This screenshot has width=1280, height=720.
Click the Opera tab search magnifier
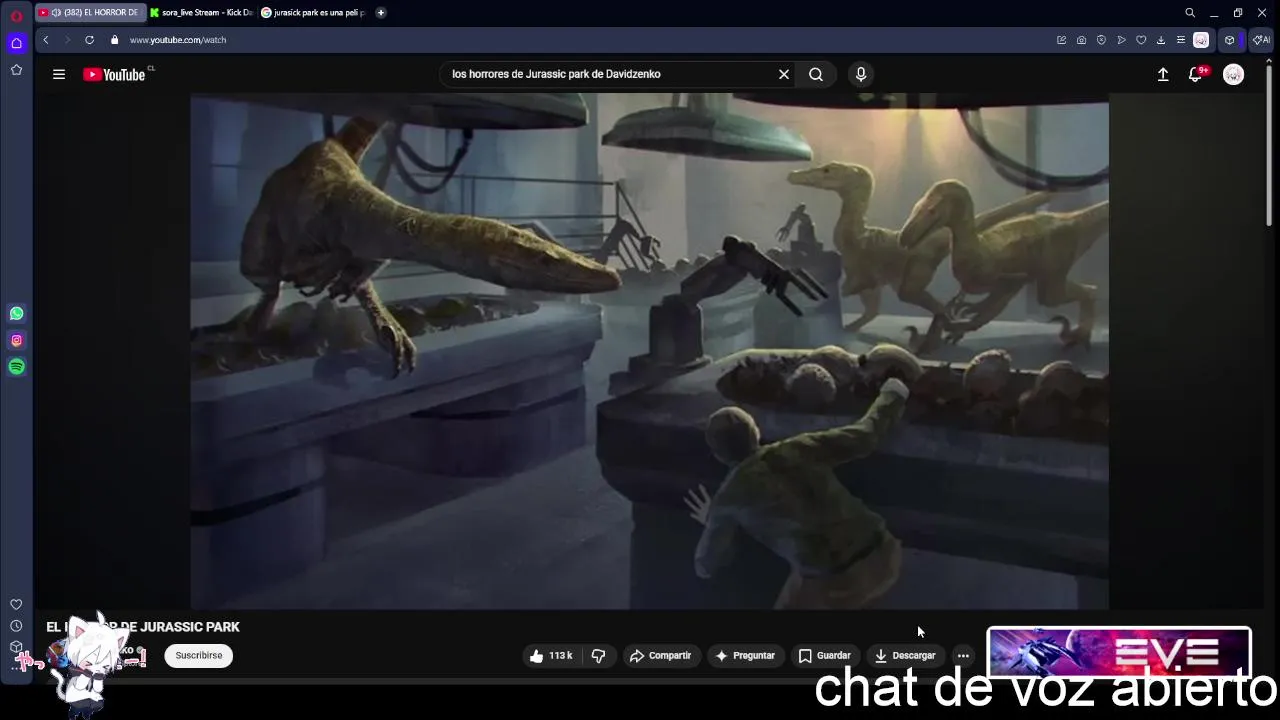(x=1190, y=13)
